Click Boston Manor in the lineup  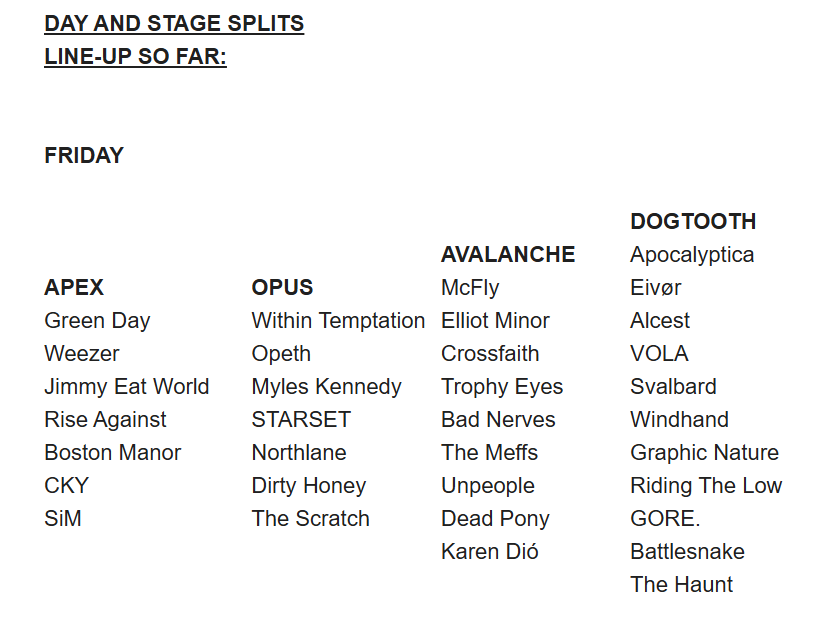pyautogui.click(x=113, y=452)
